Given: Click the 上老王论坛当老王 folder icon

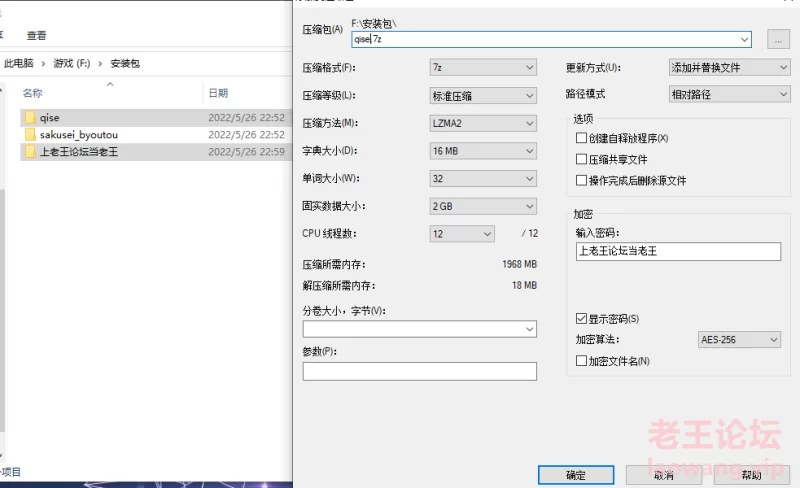Looking at the screenshot, I should 30,152.
